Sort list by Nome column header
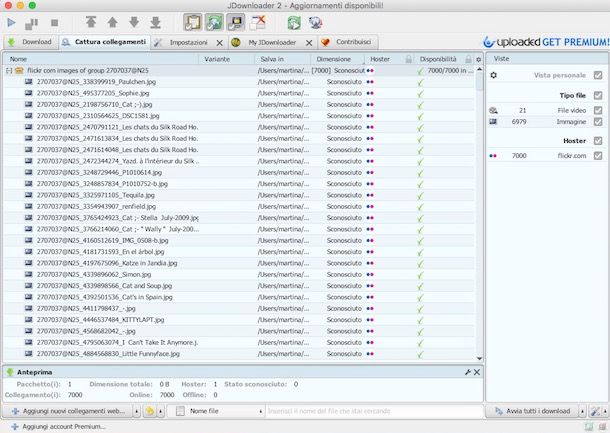This screenshot has height=433, width=610. [x=101, y=59]
